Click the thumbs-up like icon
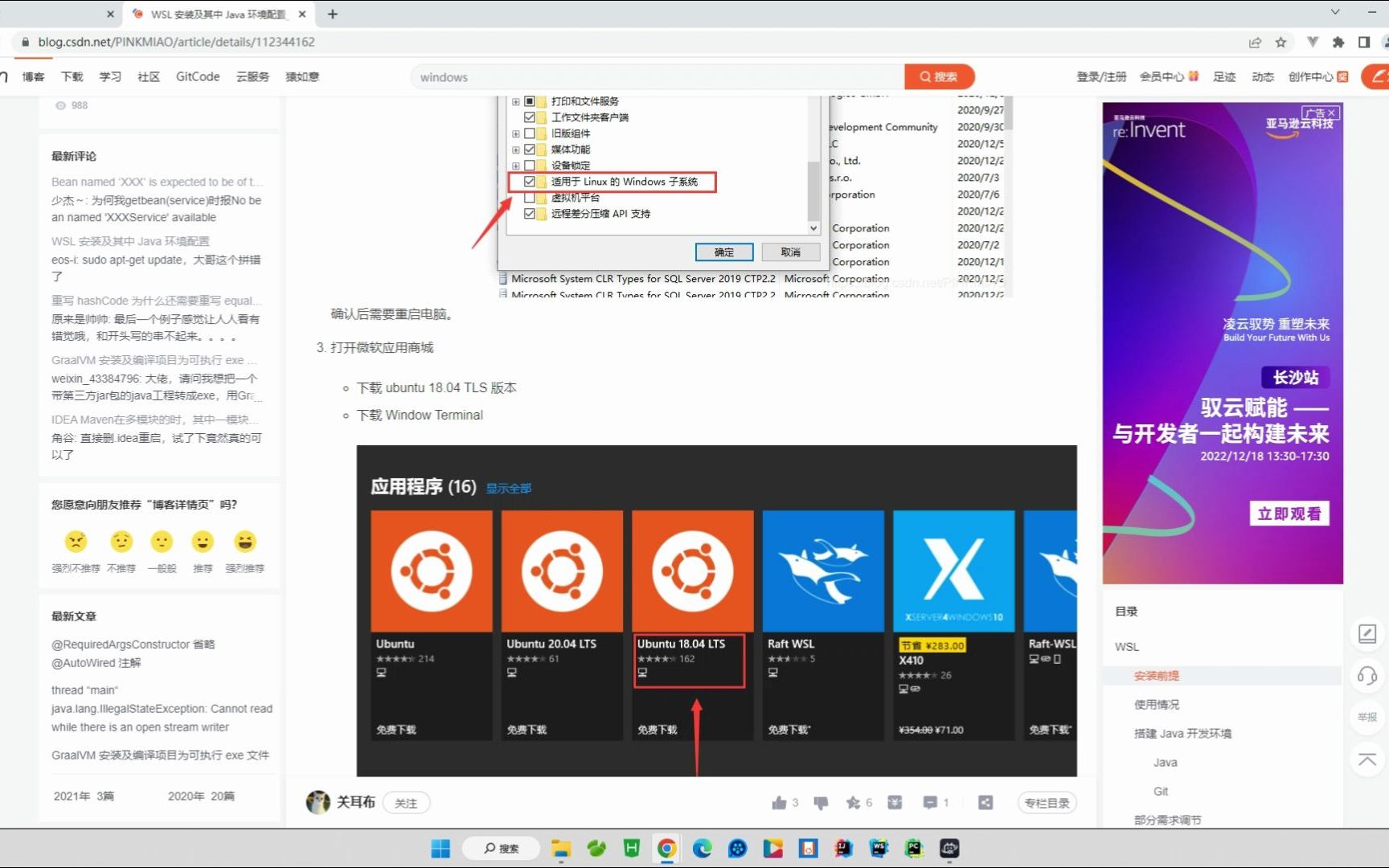The image size is (1389, 868). [779, 802]
